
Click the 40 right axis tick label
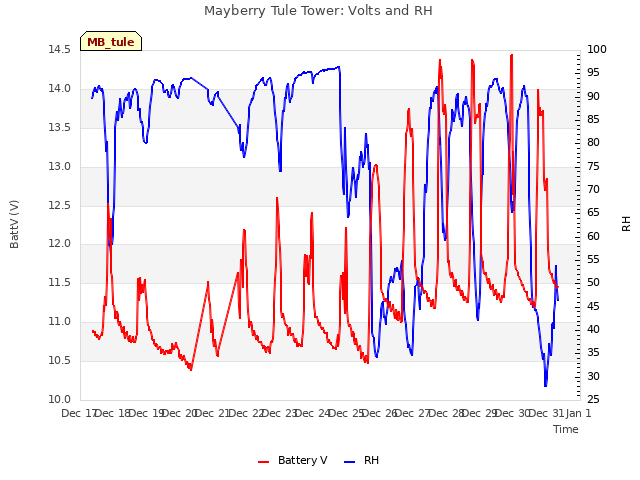point(593,329)
